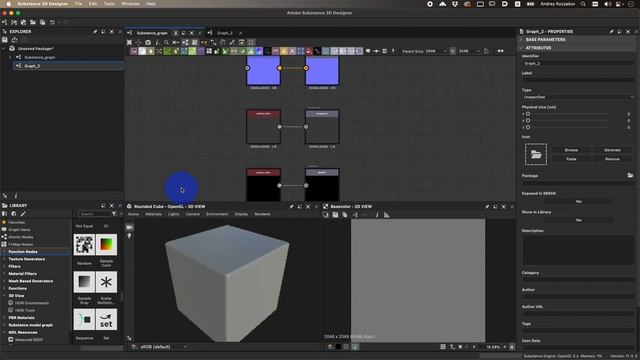Switch to the Substance_graph tab
Viewport: 640px width, 360px height.
coord(152,33)
